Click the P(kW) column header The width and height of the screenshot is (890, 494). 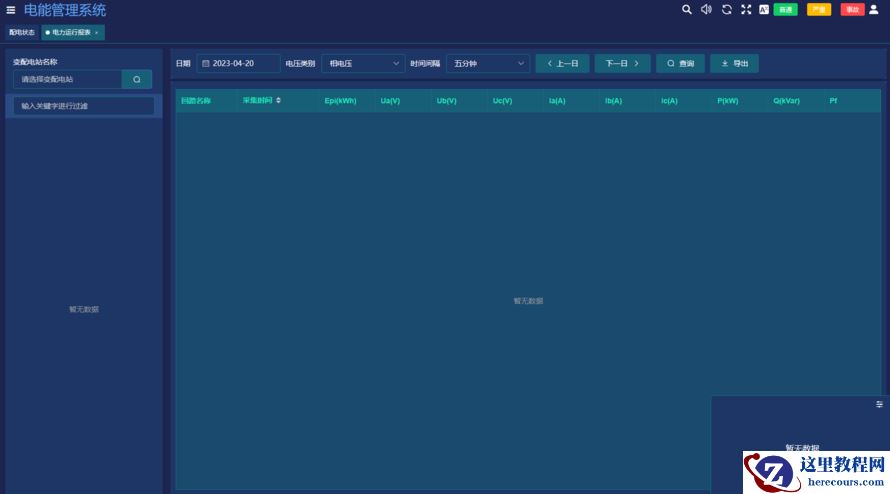click(728, 101)
